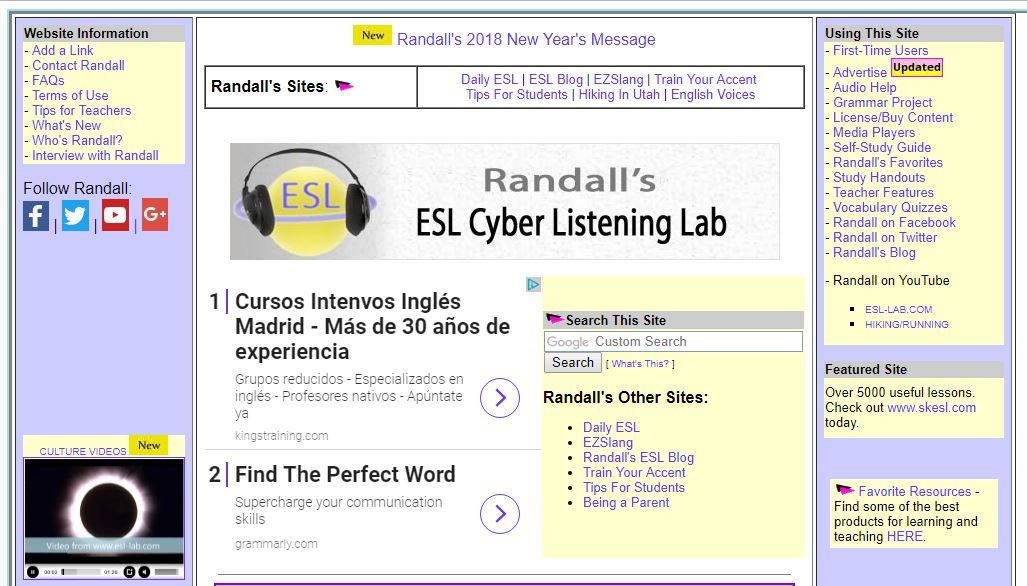Screen dimensions: 1027x586
Task: Open FAQs page
Action: pos(48,81)
